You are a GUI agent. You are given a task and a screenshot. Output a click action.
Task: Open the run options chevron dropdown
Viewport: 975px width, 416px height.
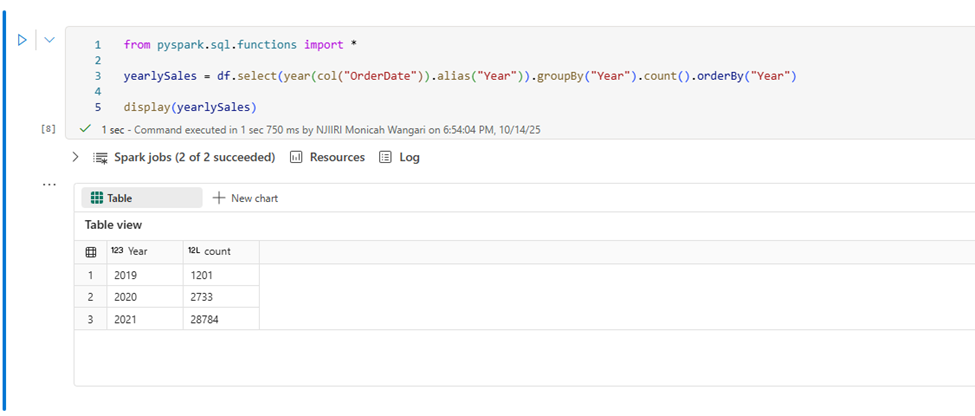point(47,40)
